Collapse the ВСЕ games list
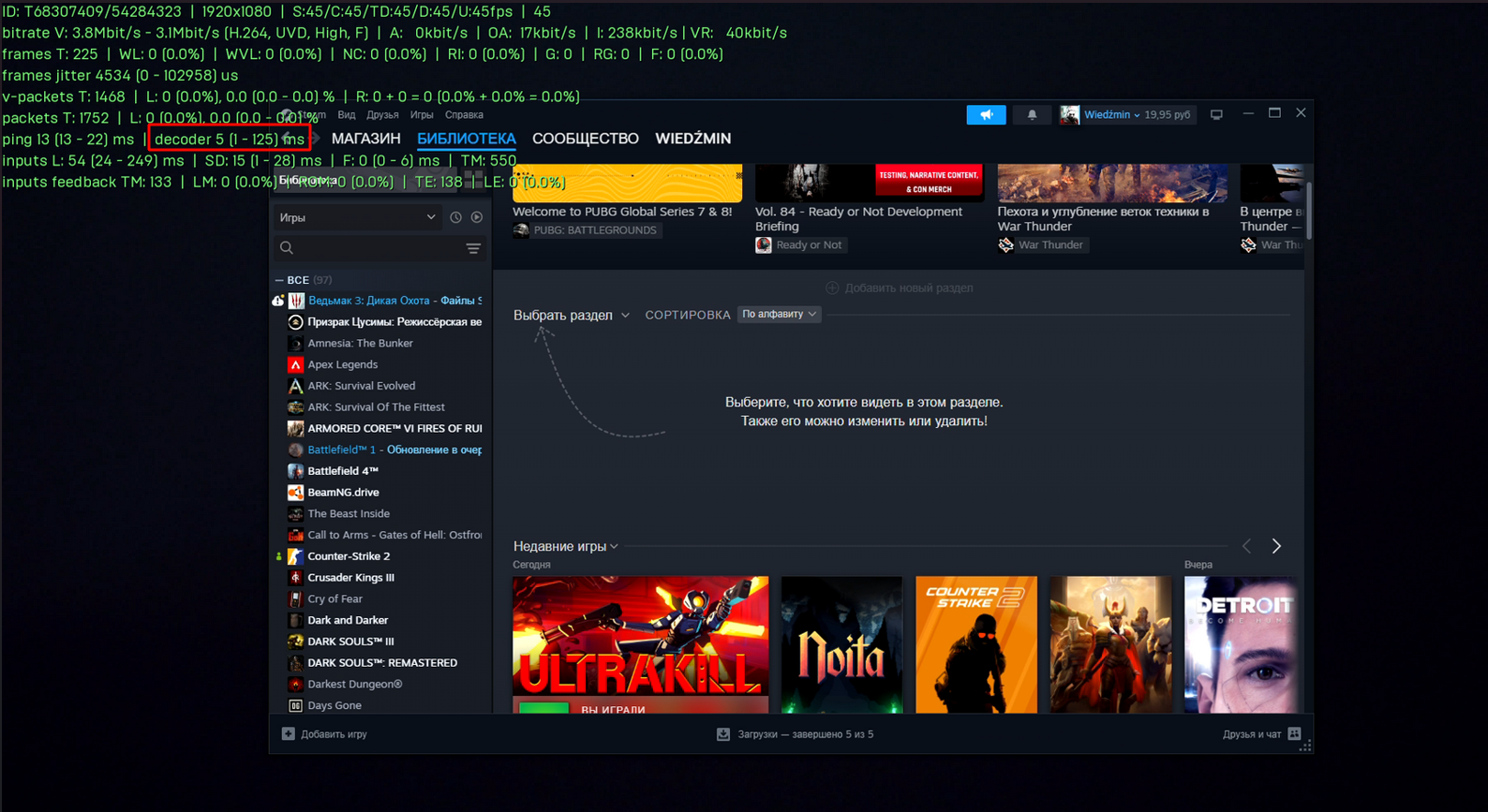1488x812 pixels. tap(279, 280)
